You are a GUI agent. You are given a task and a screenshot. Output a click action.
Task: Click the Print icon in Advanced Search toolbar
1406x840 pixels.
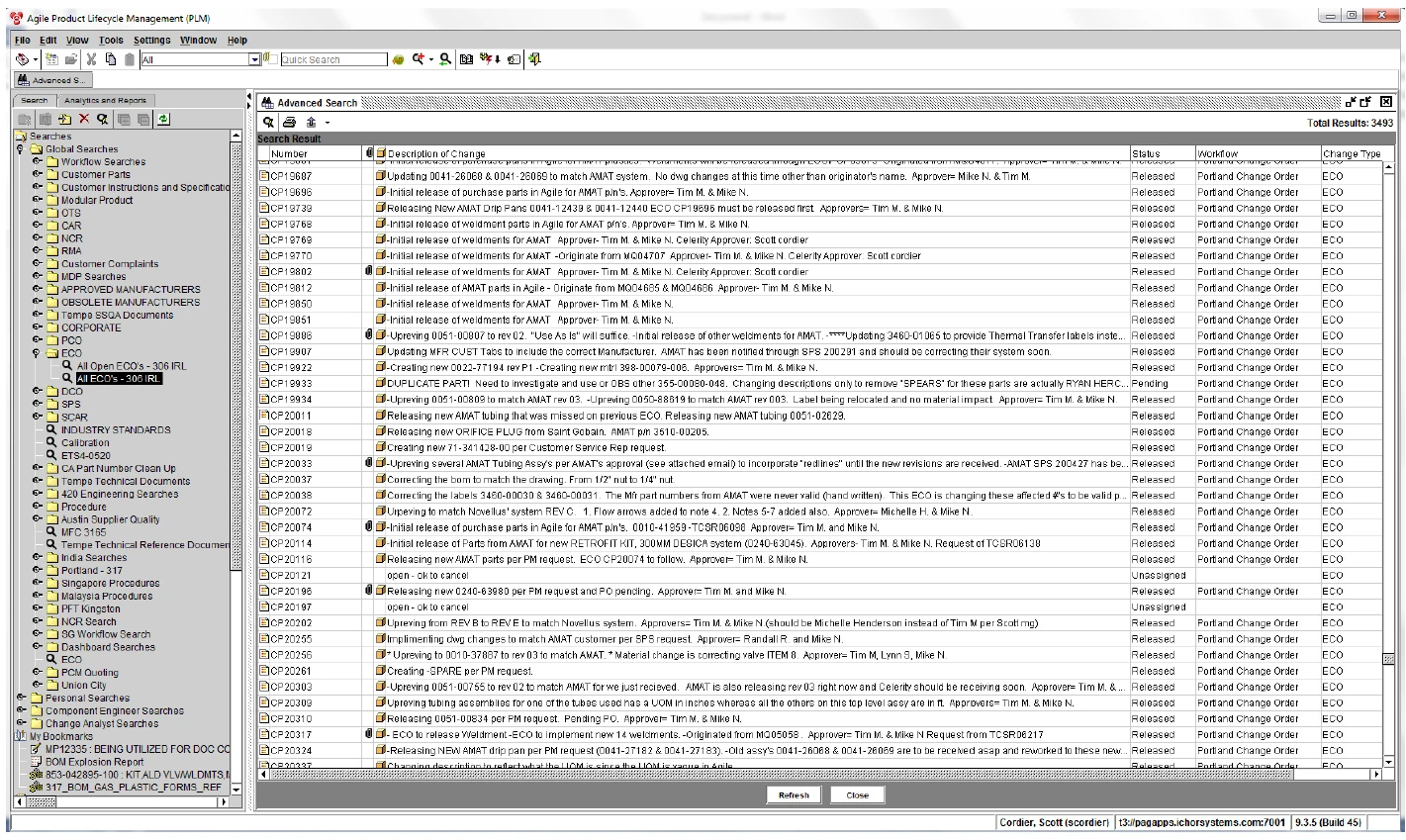click(289, 122)
